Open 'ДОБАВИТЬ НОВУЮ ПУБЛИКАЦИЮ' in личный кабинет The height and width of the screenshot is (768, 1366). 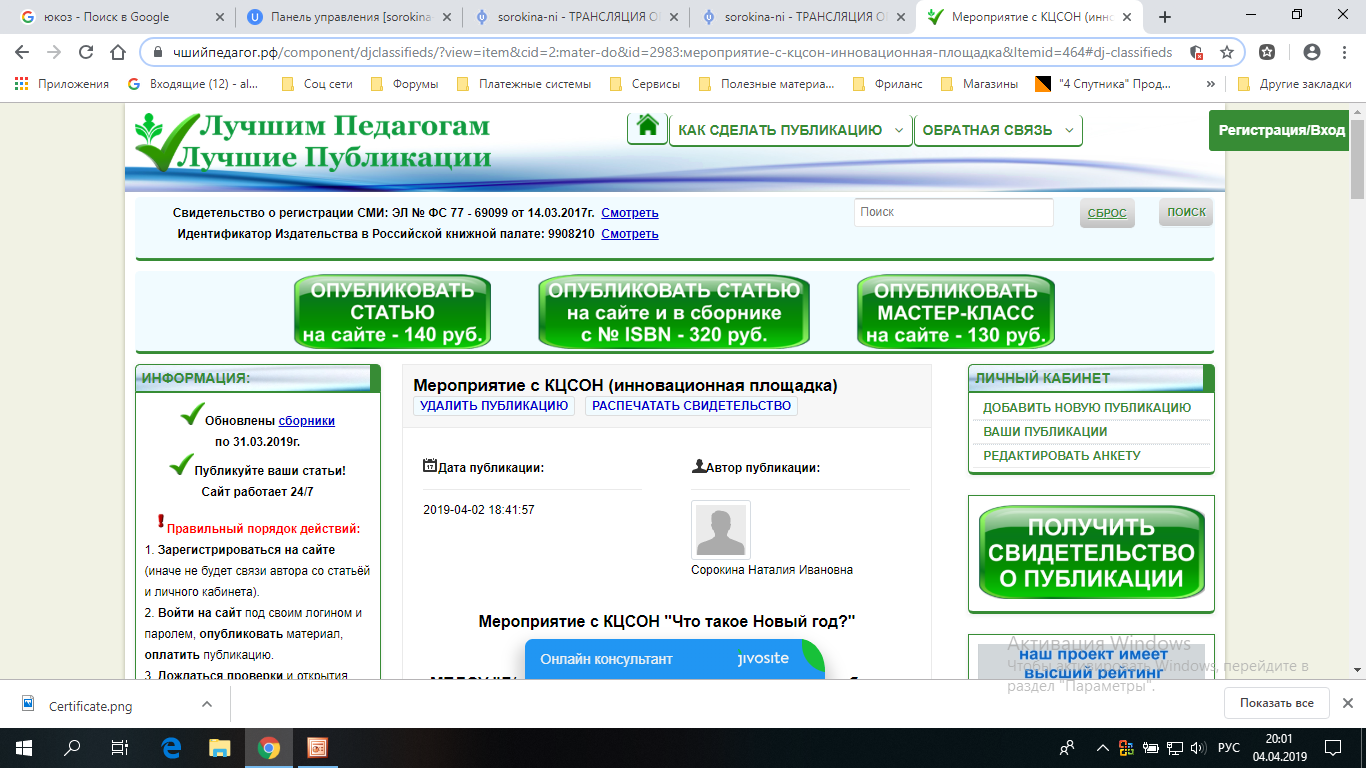click(1087, 408)
